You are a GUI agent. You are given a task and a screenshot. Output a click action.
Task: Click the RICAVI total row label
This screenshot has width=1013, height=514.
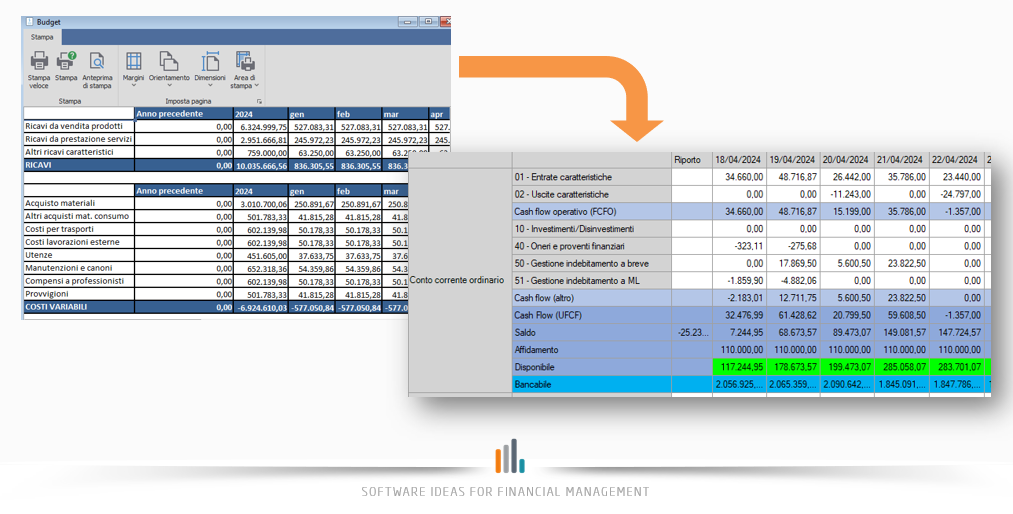79,165
